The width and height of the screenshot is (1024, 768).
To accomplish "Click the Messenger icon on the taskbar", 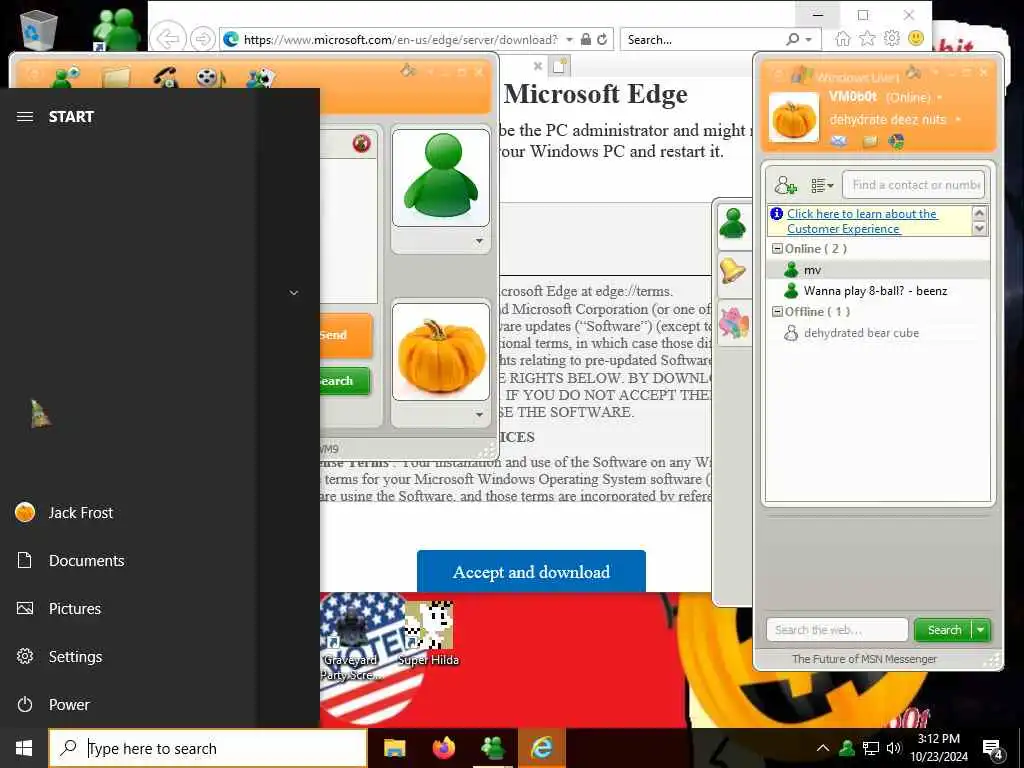I will 492,748.
